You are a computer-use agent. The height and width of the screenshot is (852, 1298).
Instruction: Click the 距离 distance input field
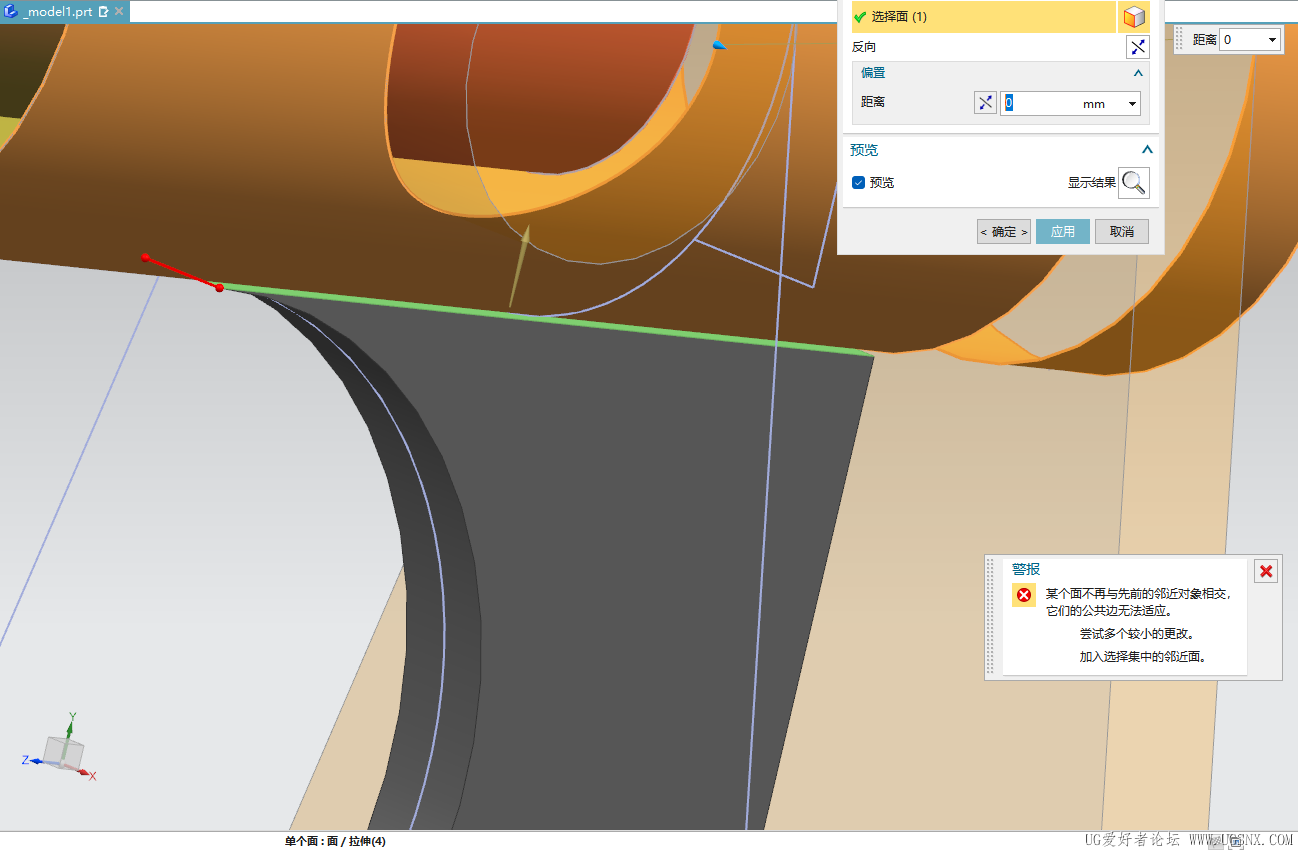[1040, 103]
